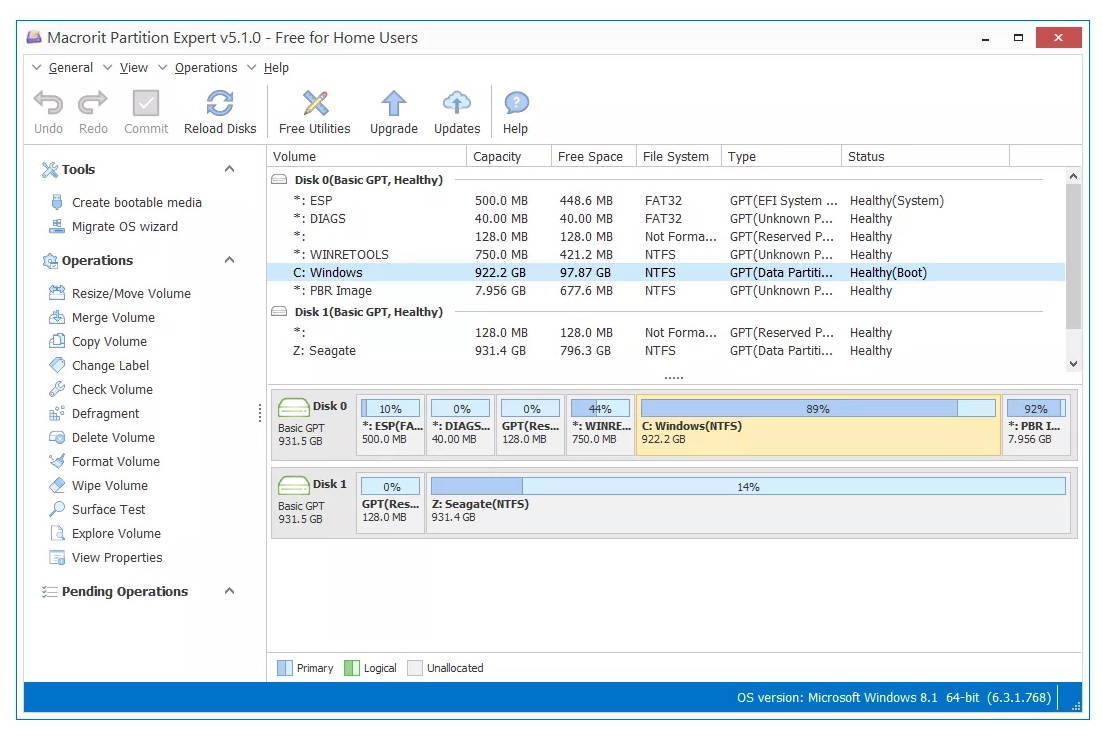1103x735 pixels.
Task: Collapse the Operations sidebar section
Action: (x=229, y=260)
